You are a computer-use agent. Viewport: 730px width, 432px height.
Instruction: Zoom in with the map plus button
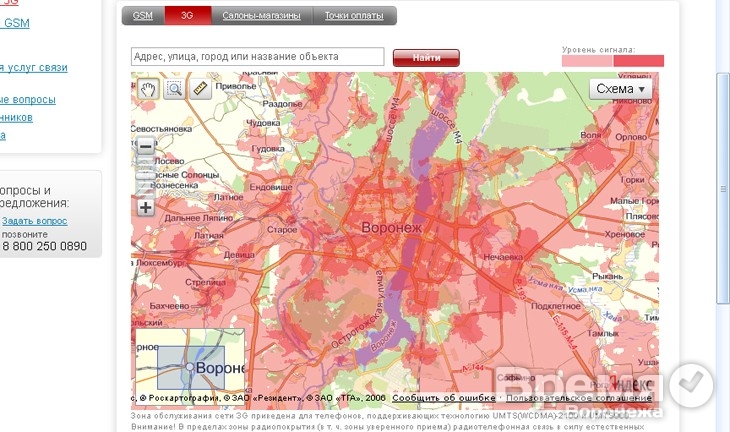(146, 208)
